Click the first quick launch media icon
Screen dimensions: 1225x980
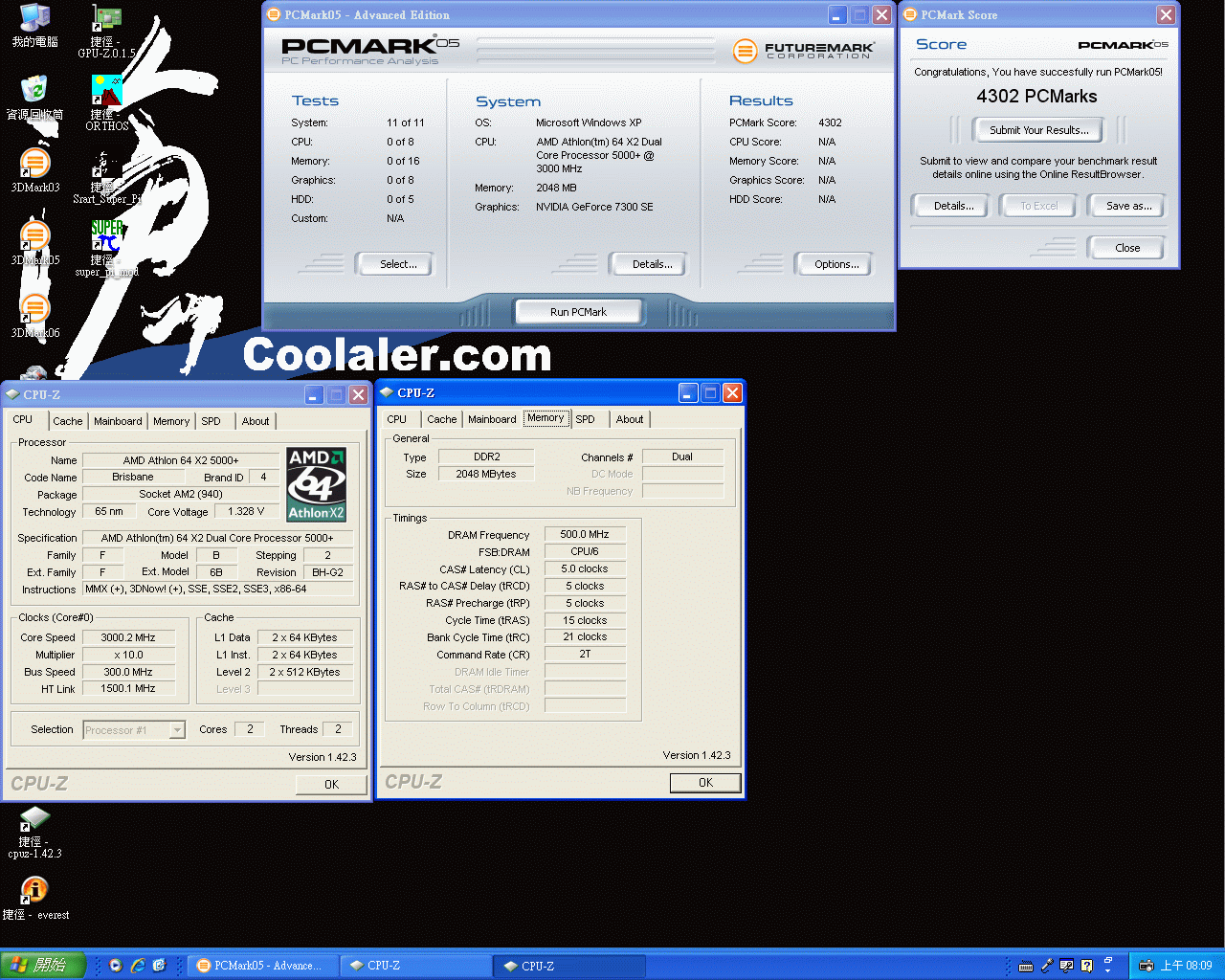point(116,966)
